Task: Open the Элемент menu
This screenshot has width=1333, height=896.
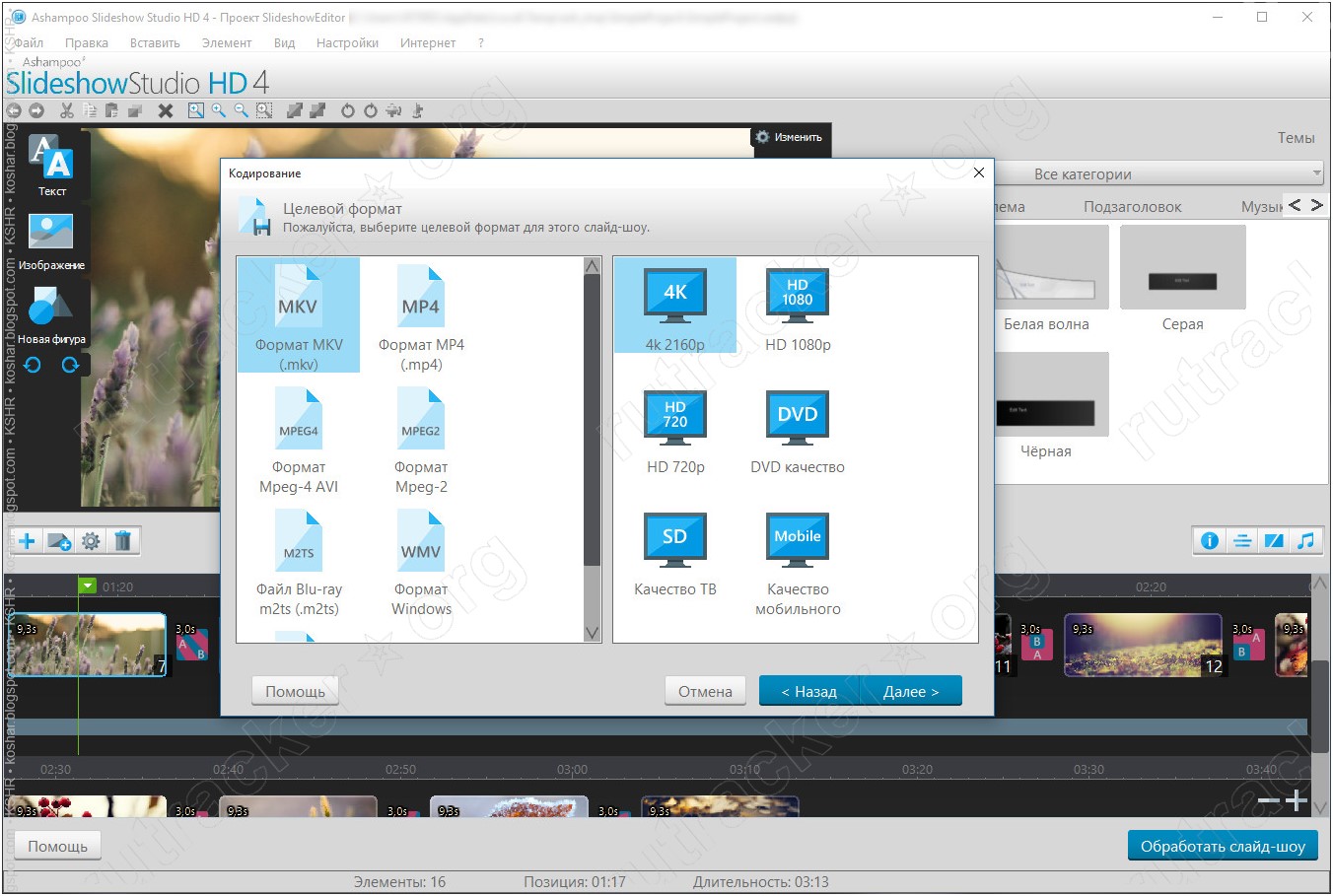Action: (227, 42)
